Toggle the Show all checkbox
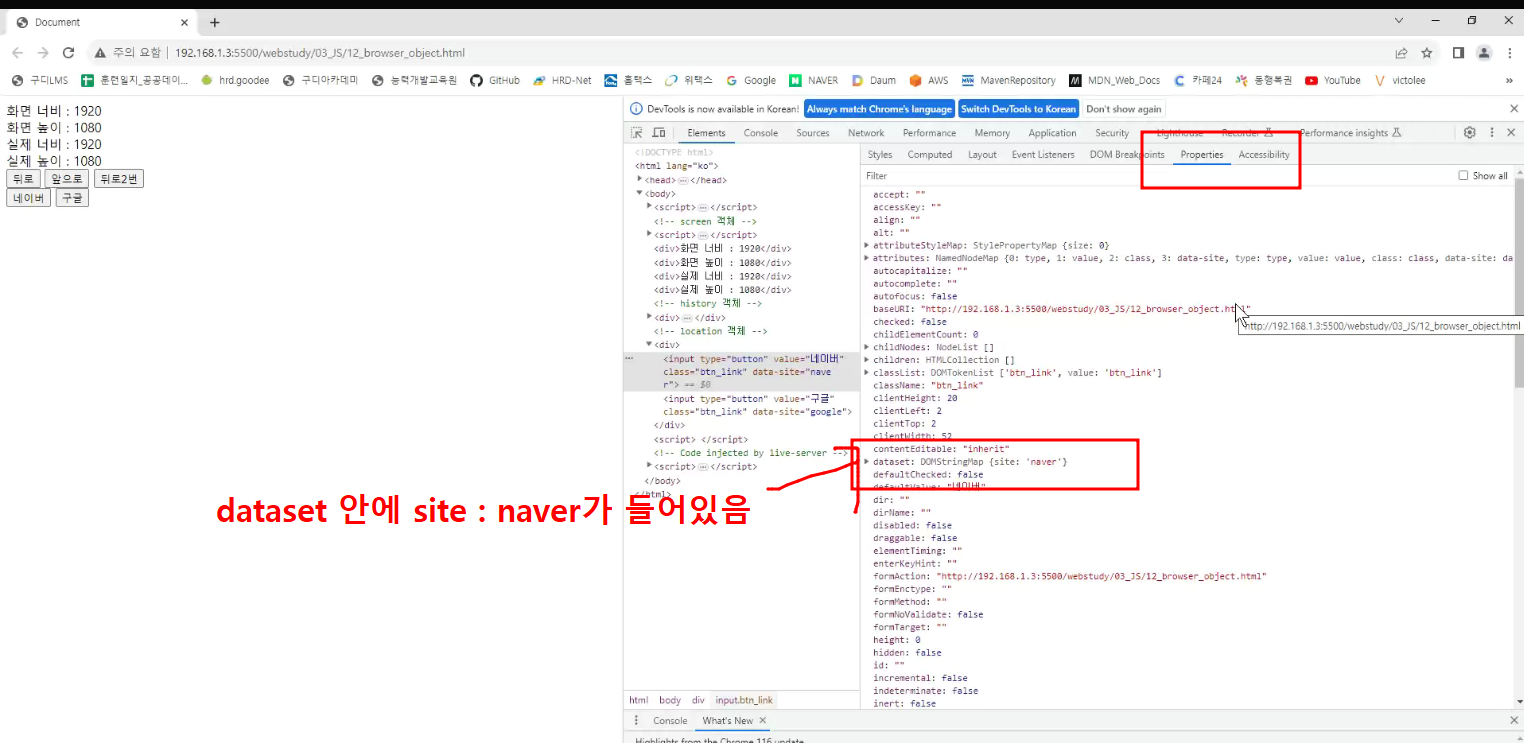 point(1464,176)
